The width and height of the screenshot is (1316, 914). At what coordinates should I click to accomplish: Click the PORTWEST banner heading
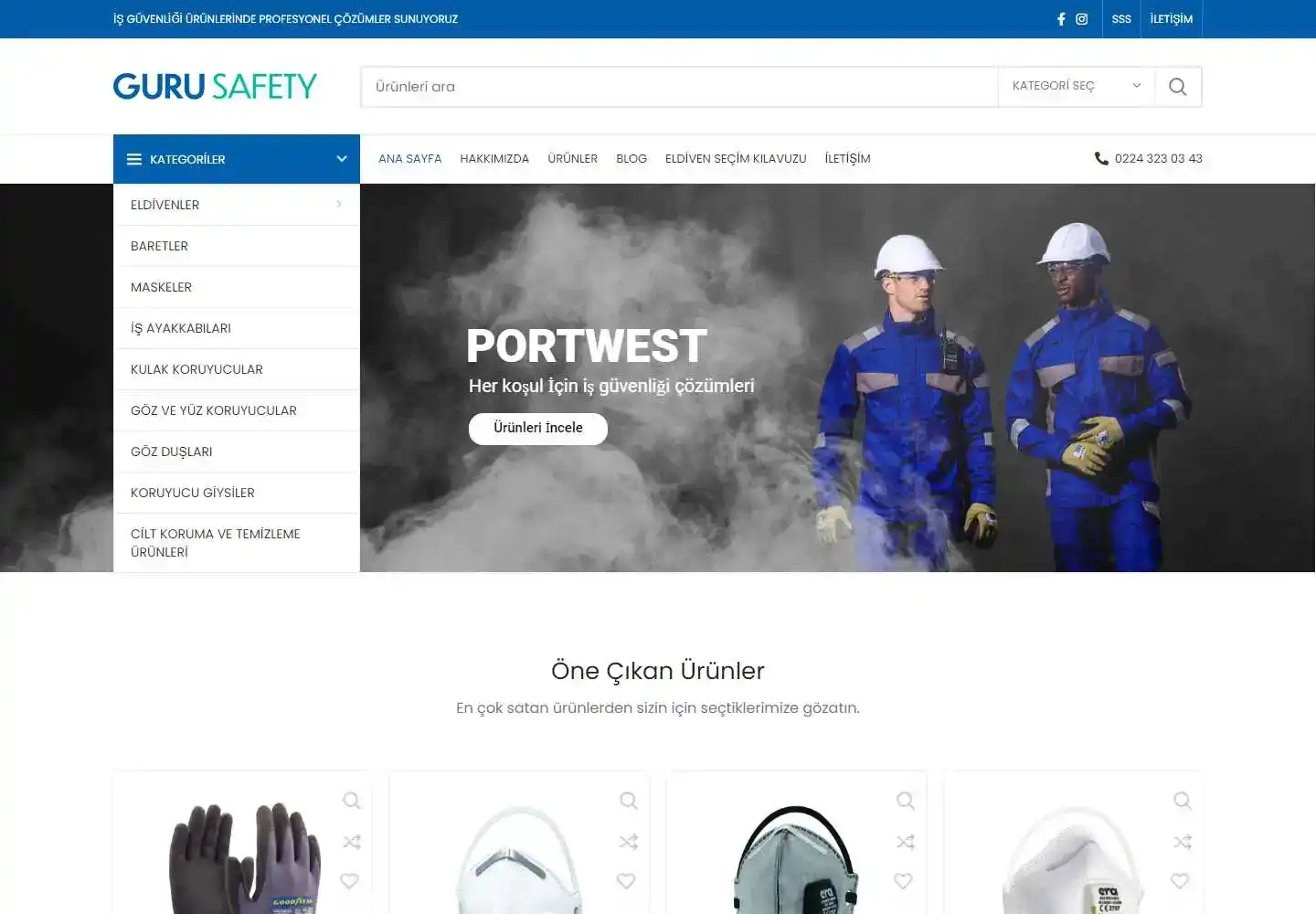pos(587,346)
